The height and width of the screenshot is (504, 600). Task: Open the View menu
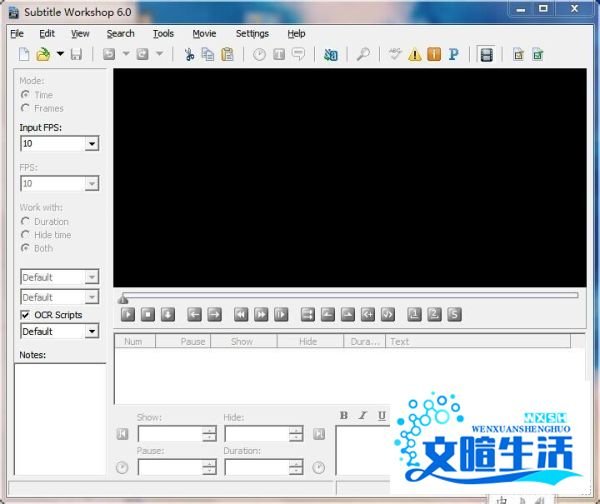80,34
